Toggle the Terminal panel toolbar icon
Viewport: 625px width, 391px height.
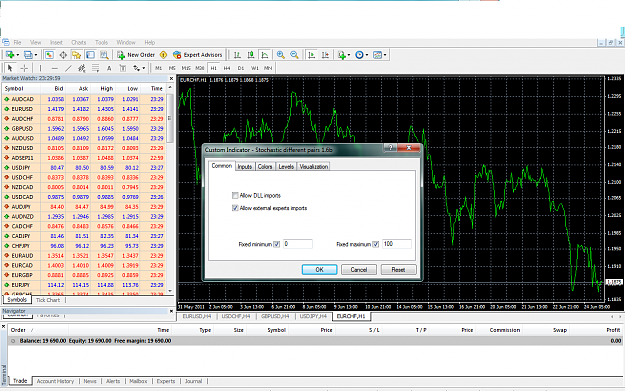point(90,55)
